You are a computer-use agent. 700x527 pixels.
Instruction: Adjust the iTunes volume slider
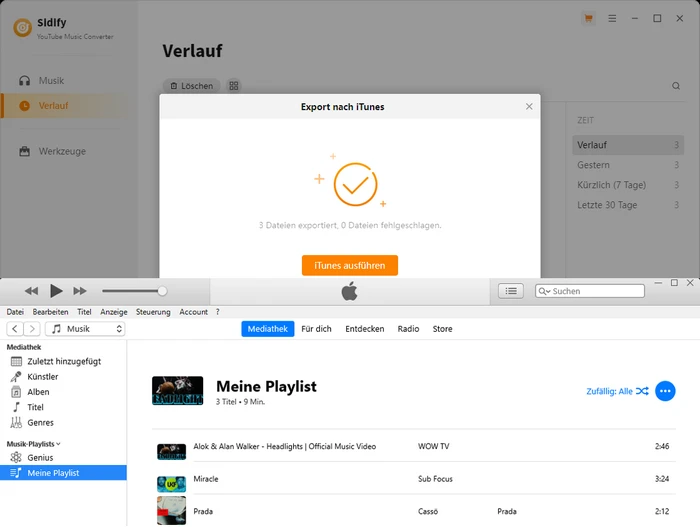[134, 291]
